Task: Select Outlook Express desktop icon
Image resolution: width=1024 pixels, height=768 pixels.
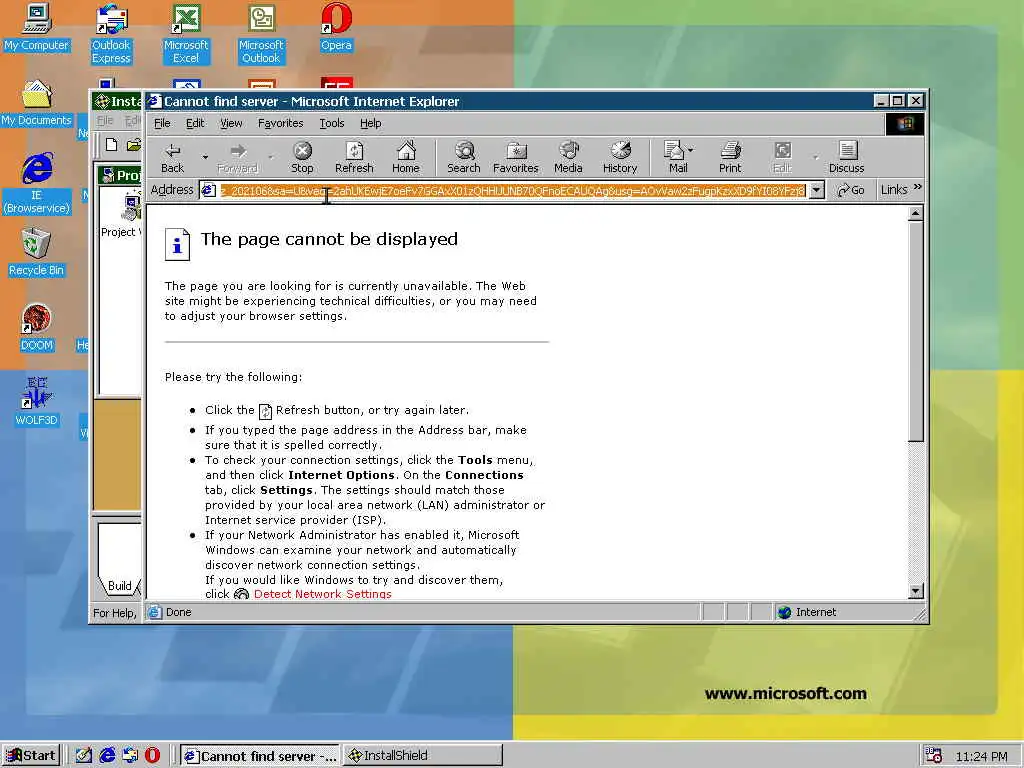Action: coord(111,34)
